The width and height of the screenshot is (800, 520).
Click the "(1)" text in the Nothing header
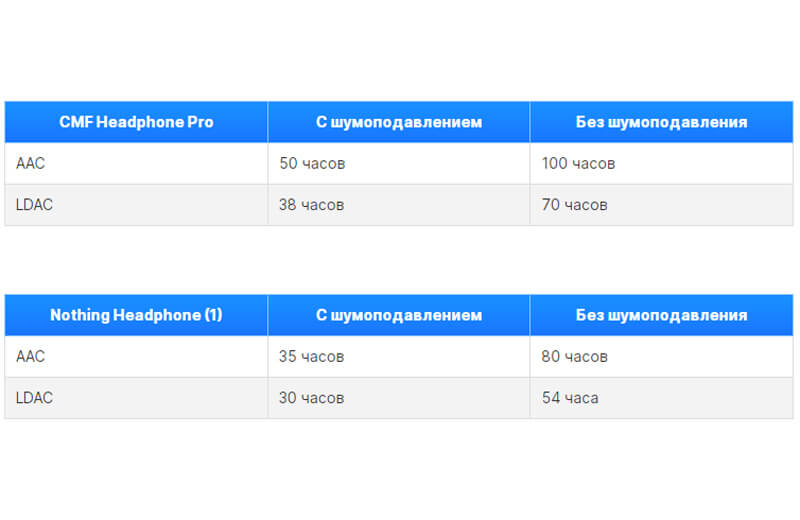[213, 315]
